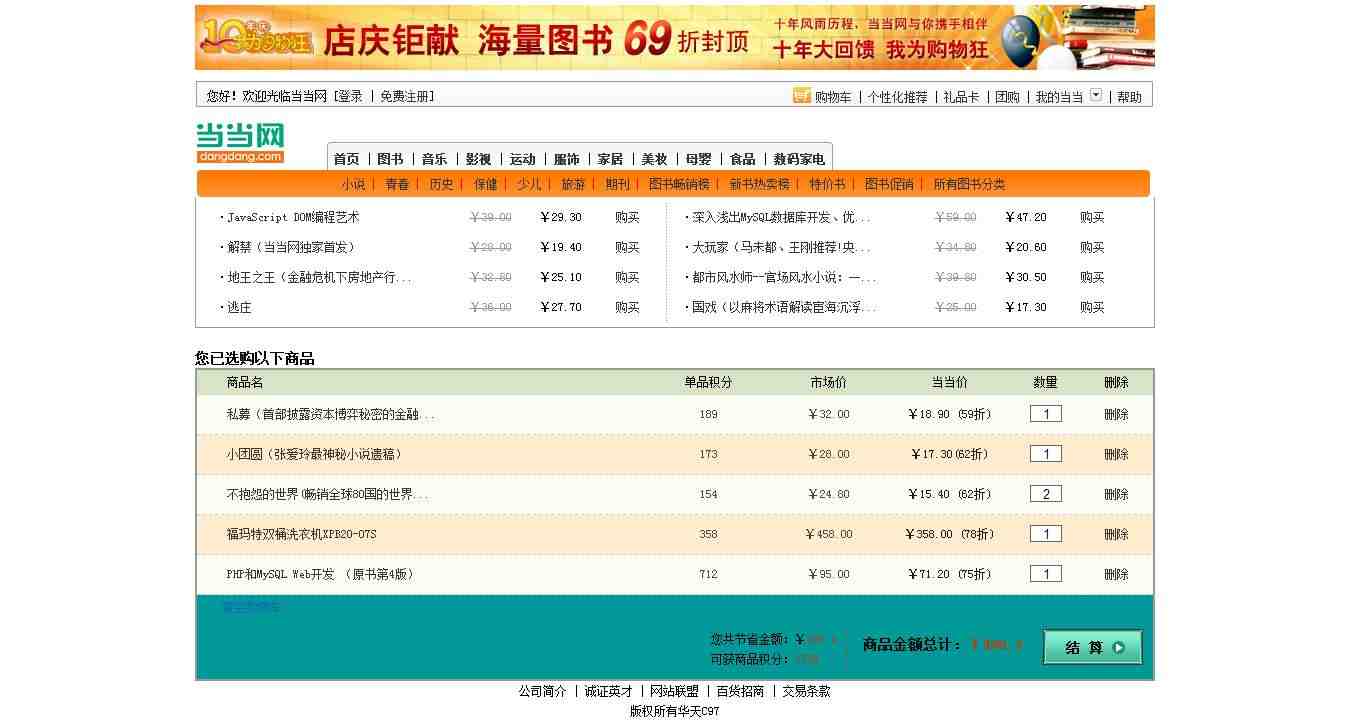Viewport: 1349px width, 721px height.
Task: Click 购买 for 地王之王
Action: [x=627, y=277]
